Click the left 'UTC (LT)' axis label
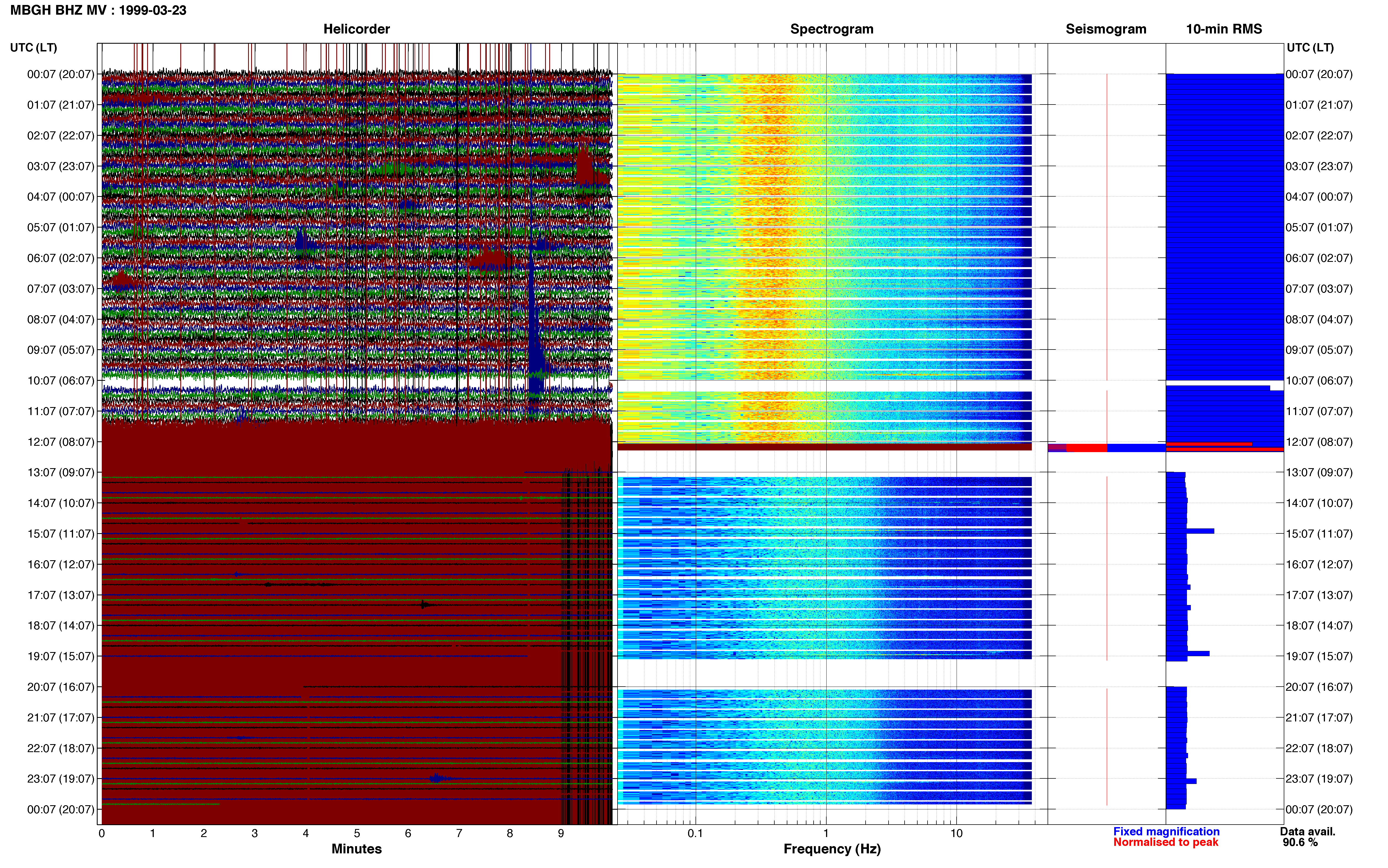 33,48
